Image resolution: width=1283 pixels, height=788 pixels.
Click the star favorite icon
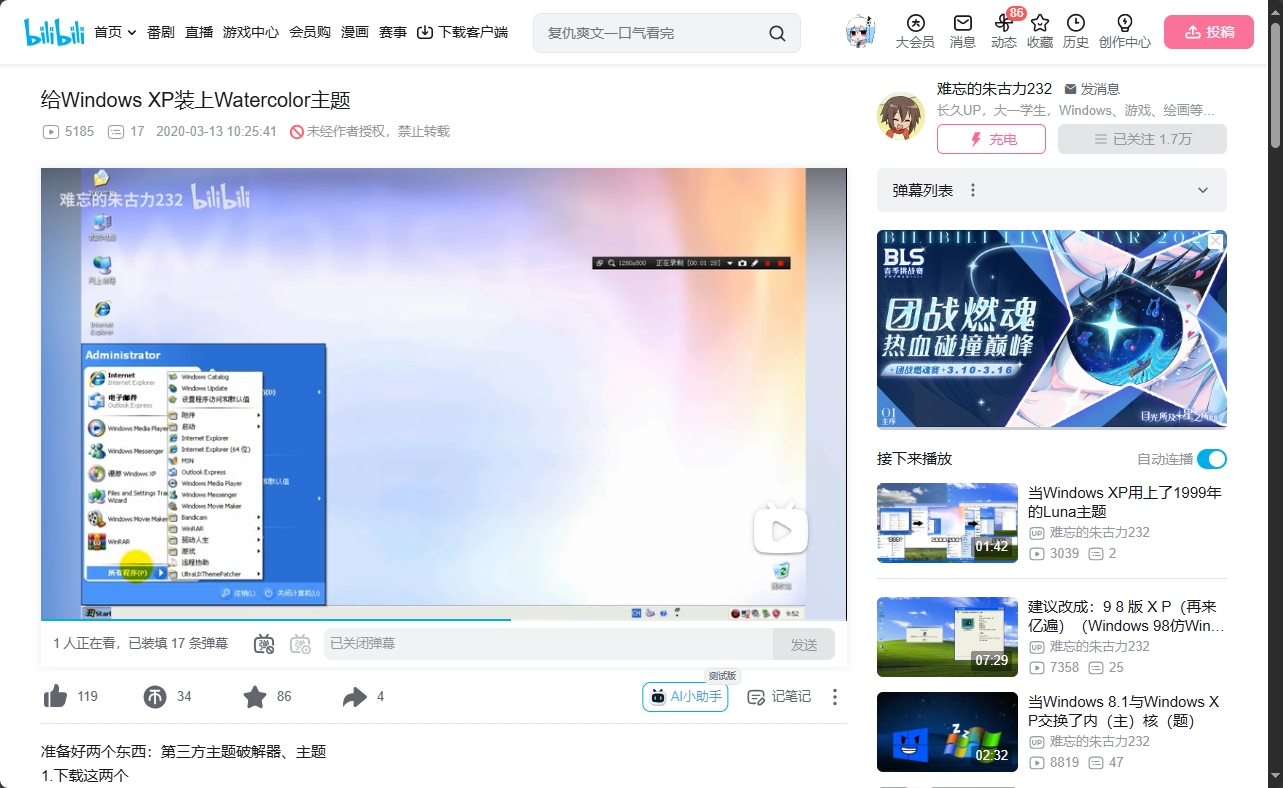coord(255,697)
